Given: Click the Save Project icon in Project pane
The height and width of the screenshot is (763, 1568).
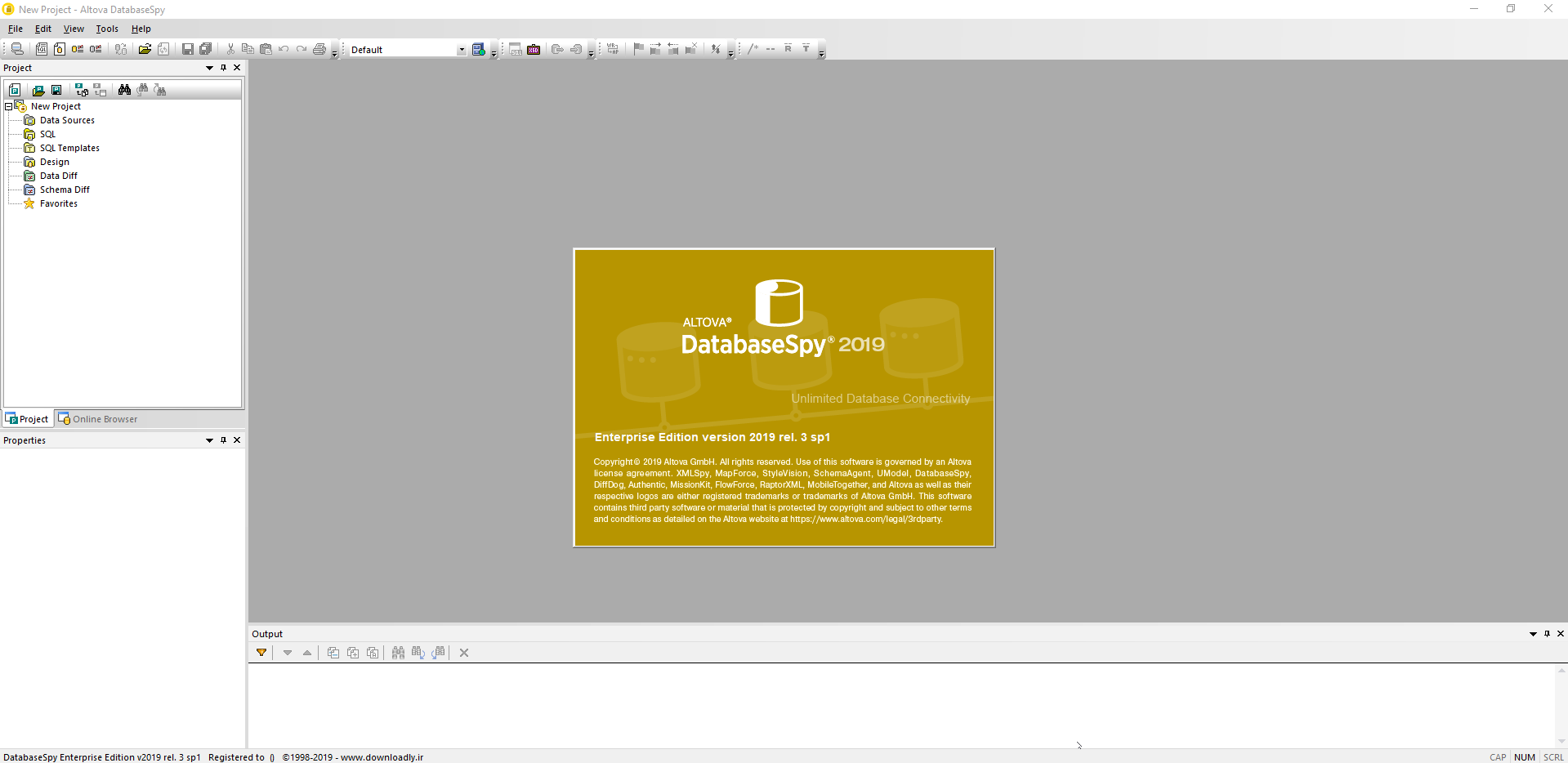Looking at the screenshot, I should pyautogui.click(x=56, y=90).
